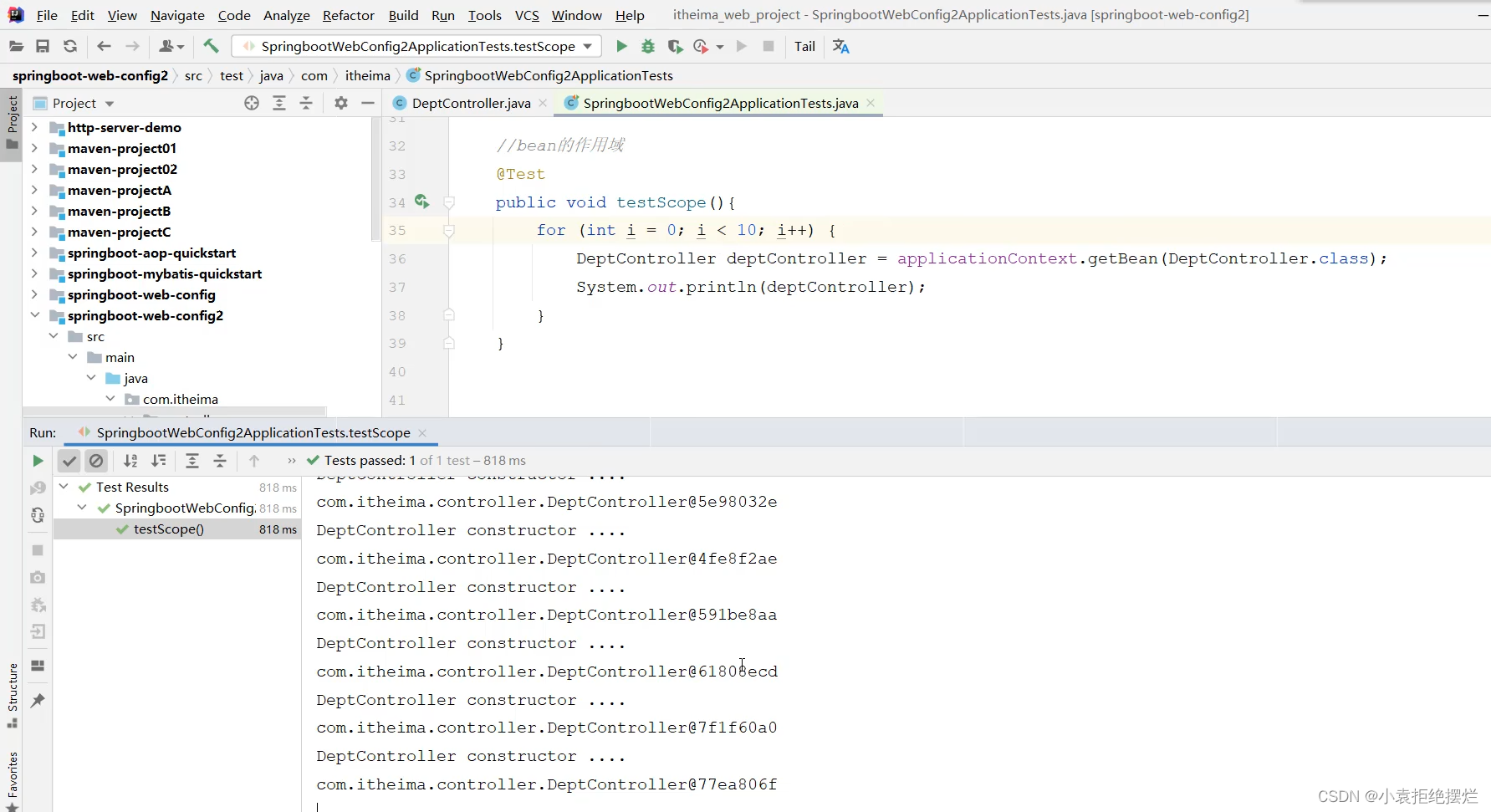Click the test breadcrumb segment

(x=232, y=75)
